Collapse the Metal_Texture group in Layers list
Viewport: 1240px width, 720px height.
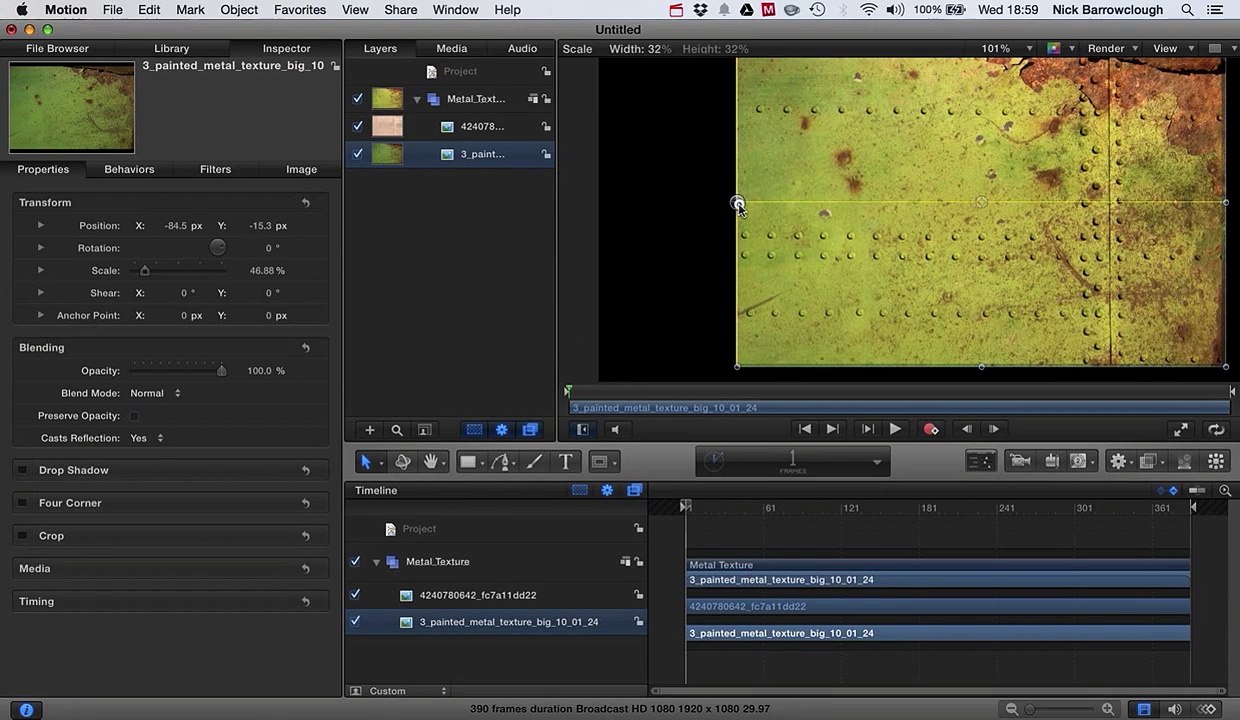(417, 99)
